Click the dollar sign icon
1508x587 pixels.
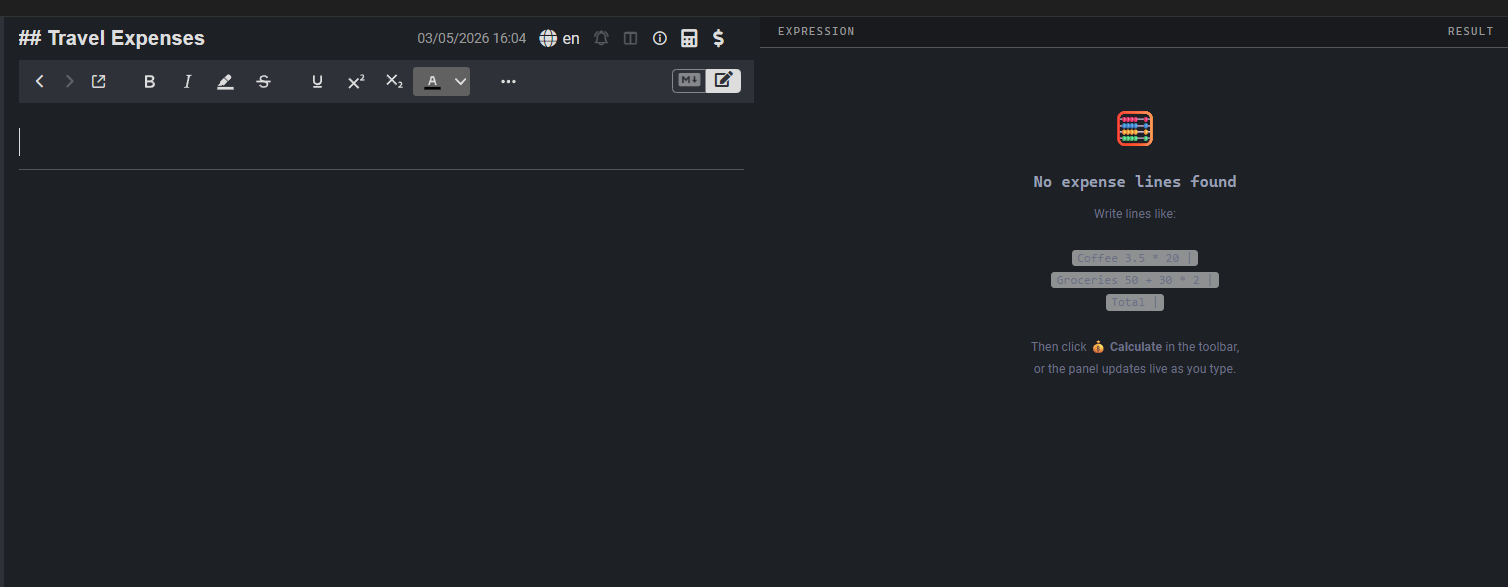coord(718,38)
